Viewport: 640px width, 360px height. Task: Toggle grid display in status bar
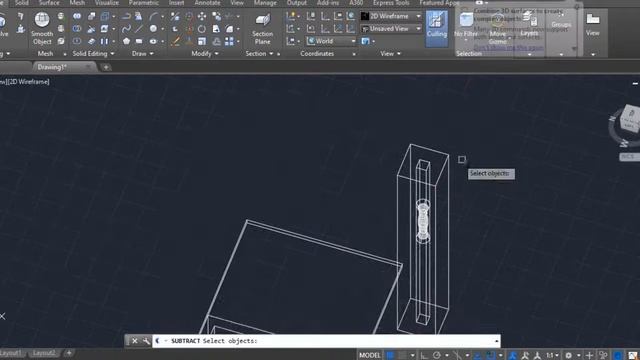390,356
